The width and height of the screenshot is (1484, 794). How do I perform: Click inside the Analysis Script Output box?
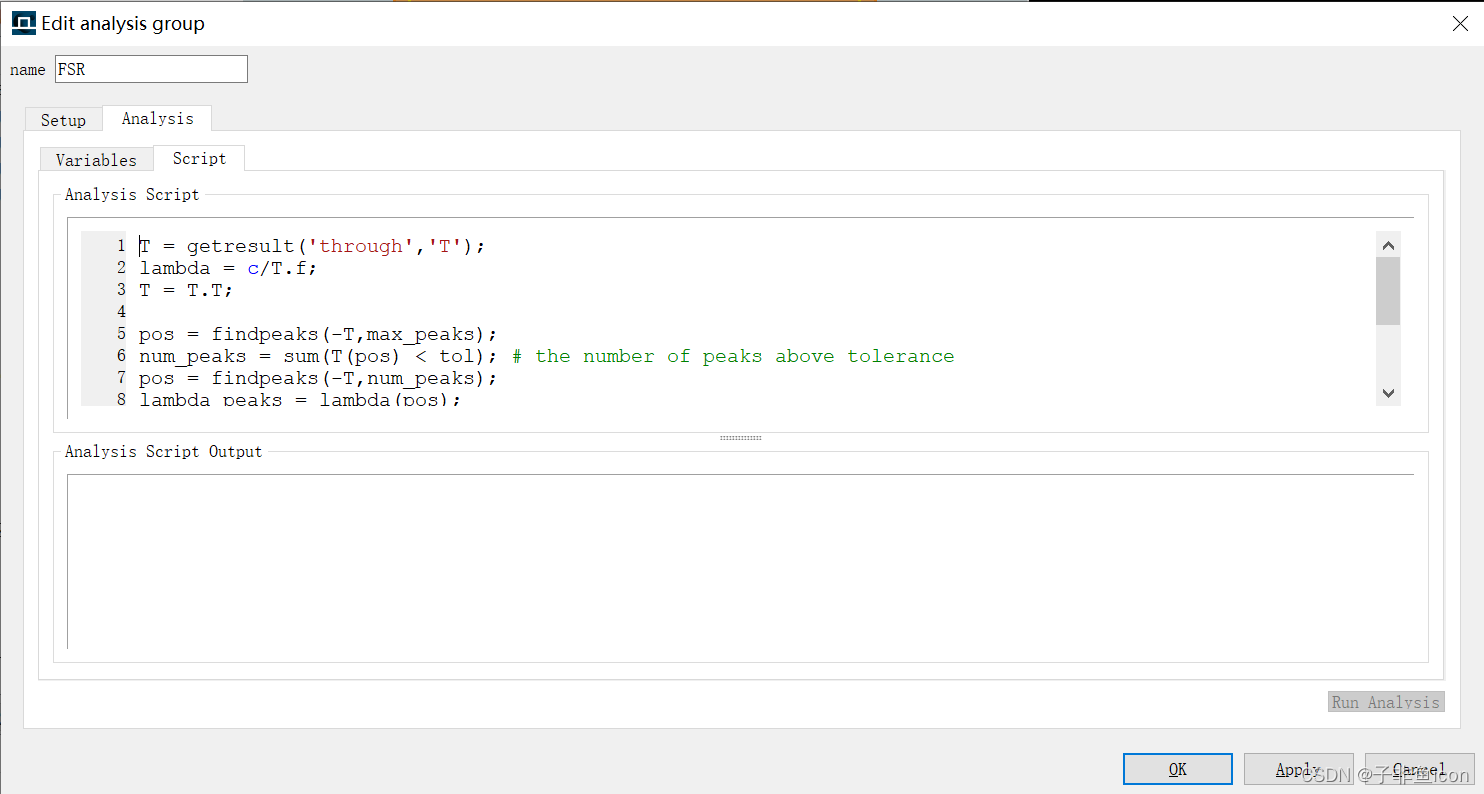[x=740, y=562]
